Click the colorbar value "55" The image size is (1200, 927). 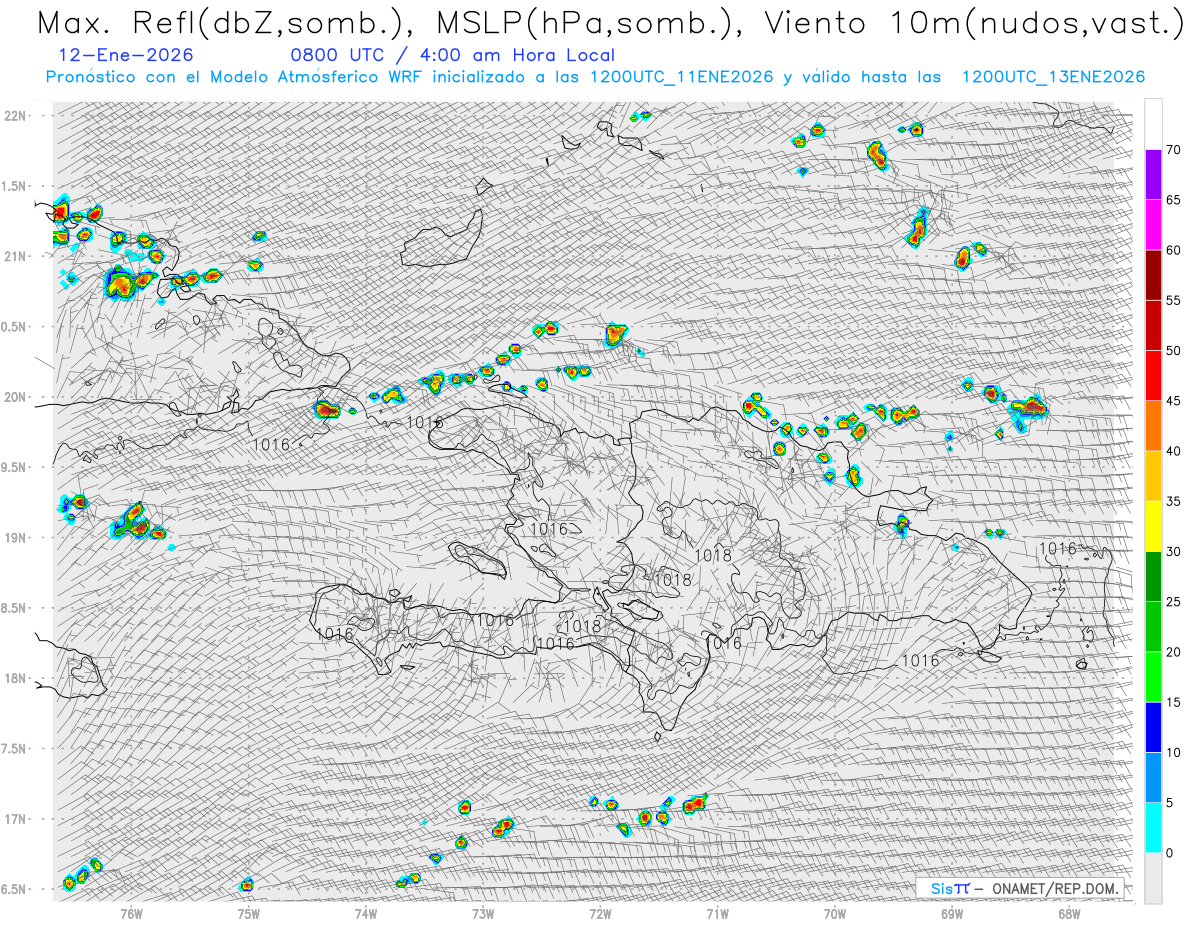(1173, 300)
